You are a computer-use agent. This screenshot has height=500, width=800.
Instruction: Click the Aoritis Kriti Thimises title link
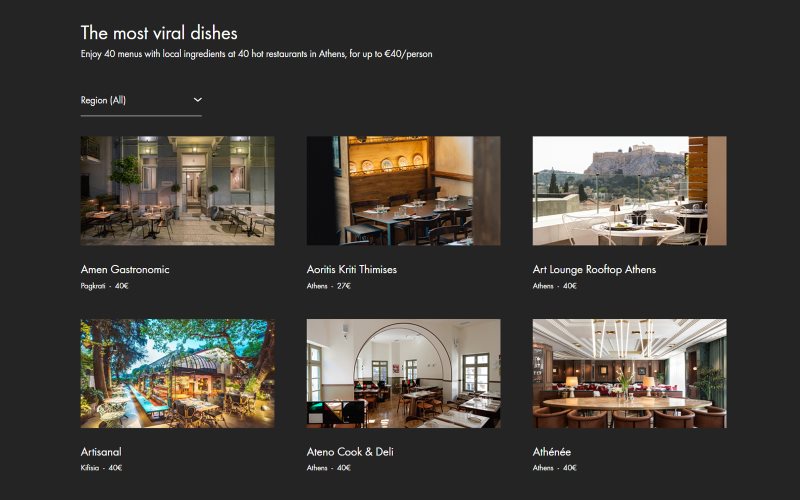[x=352, y=269]
